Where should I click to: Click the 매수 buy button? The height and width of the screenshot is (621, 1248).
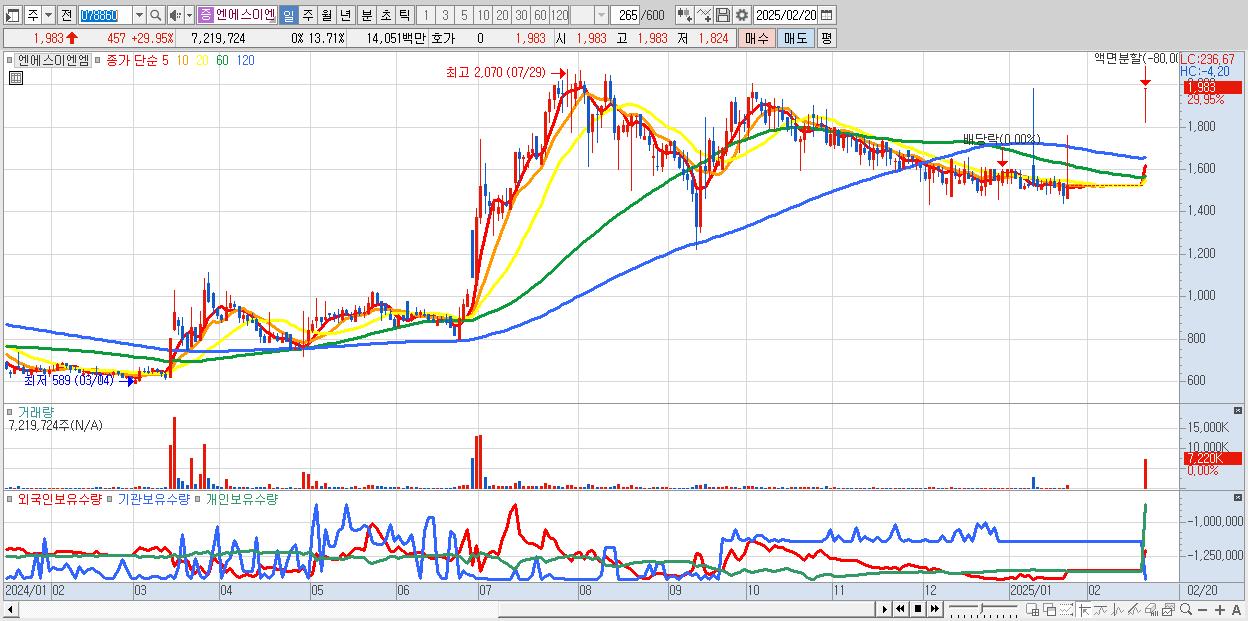[756, 38]
